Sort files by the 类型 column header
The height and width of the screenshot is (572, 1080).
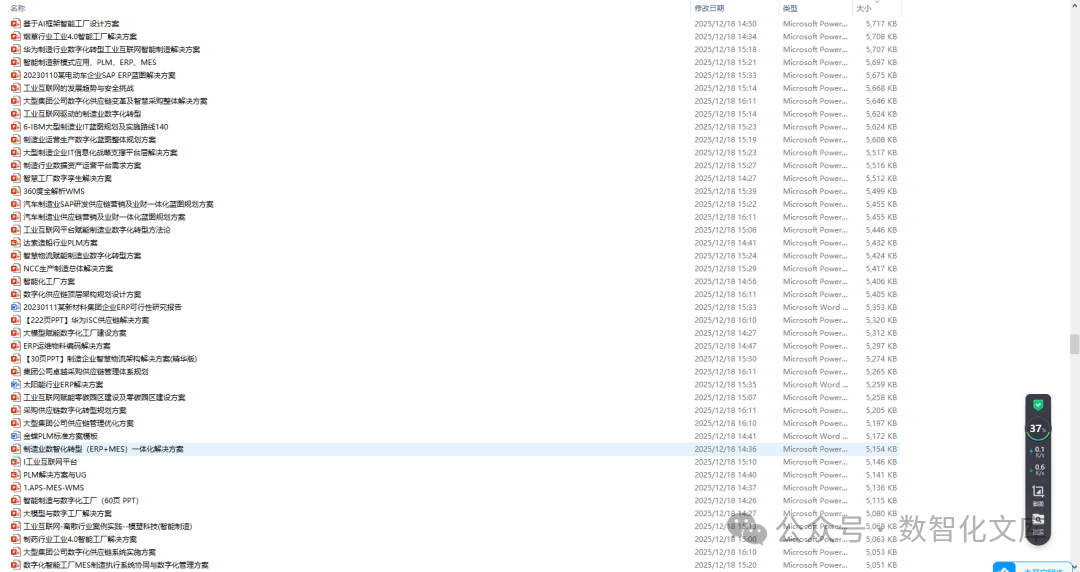click(x=790, y=8)
